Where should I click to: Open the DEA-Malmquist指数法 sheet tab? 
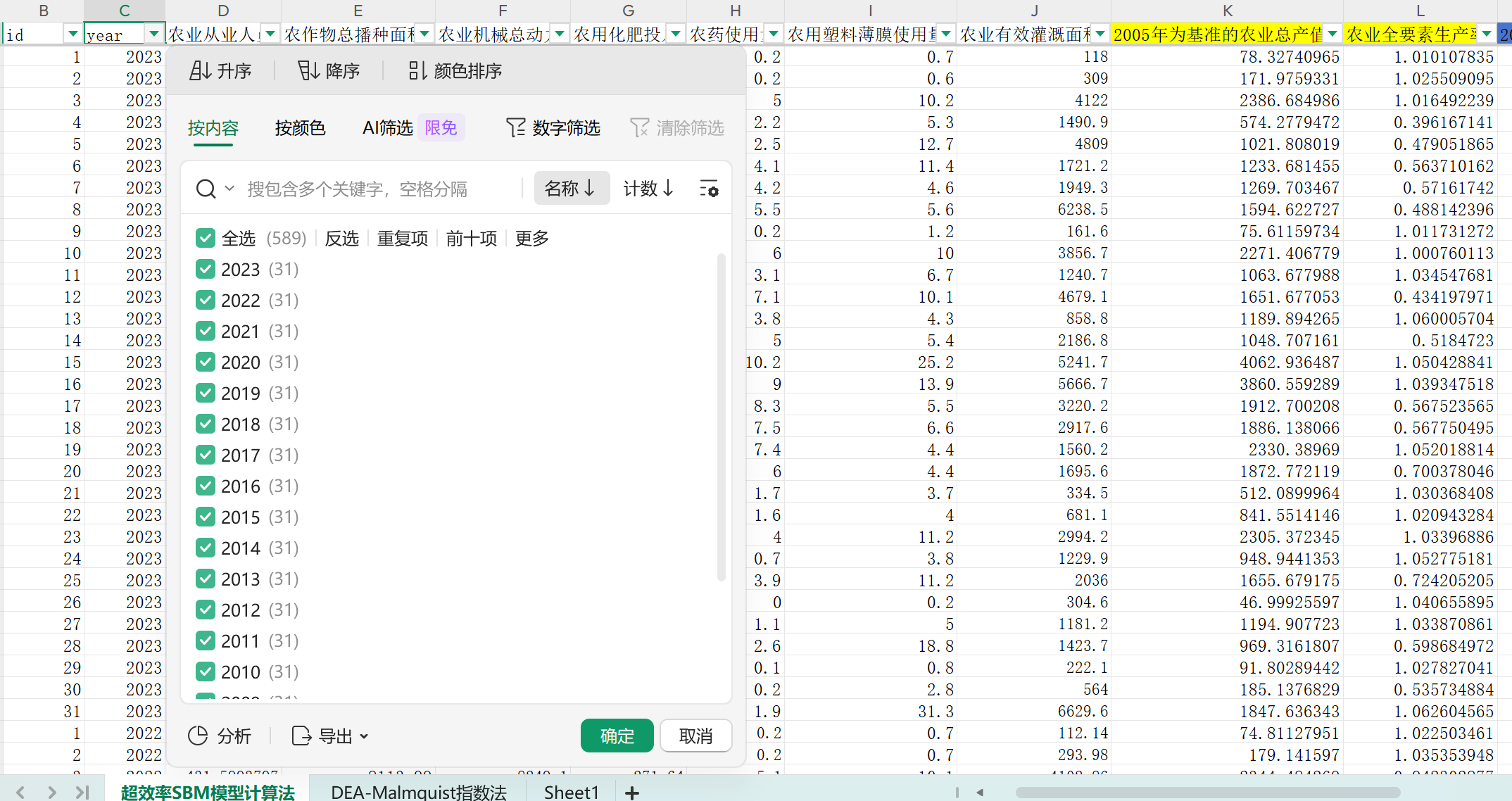(x=418, y=792)
